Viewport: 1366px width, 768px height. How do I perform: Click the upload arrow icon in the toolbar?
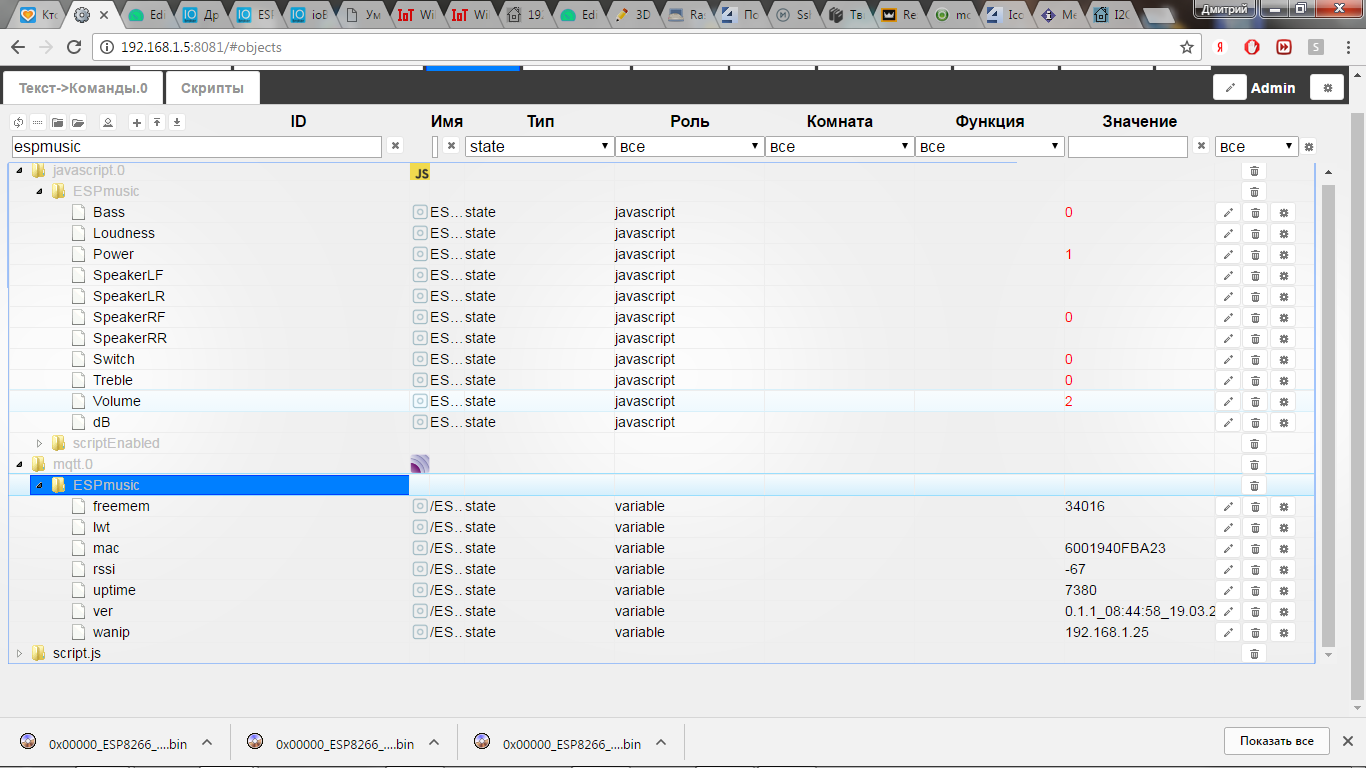pos(157,122)
